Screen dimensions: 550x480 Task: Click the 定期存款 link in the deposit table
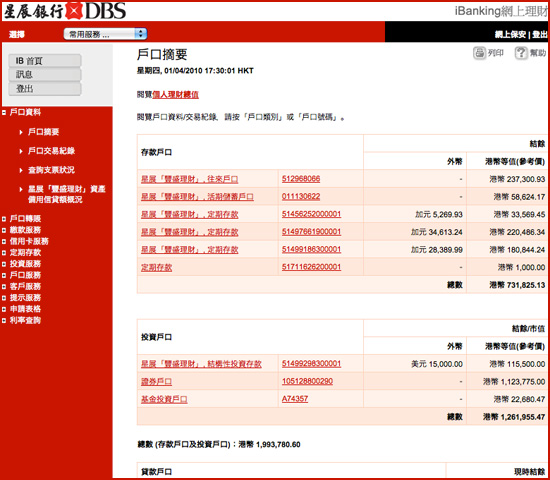[156, 267]
